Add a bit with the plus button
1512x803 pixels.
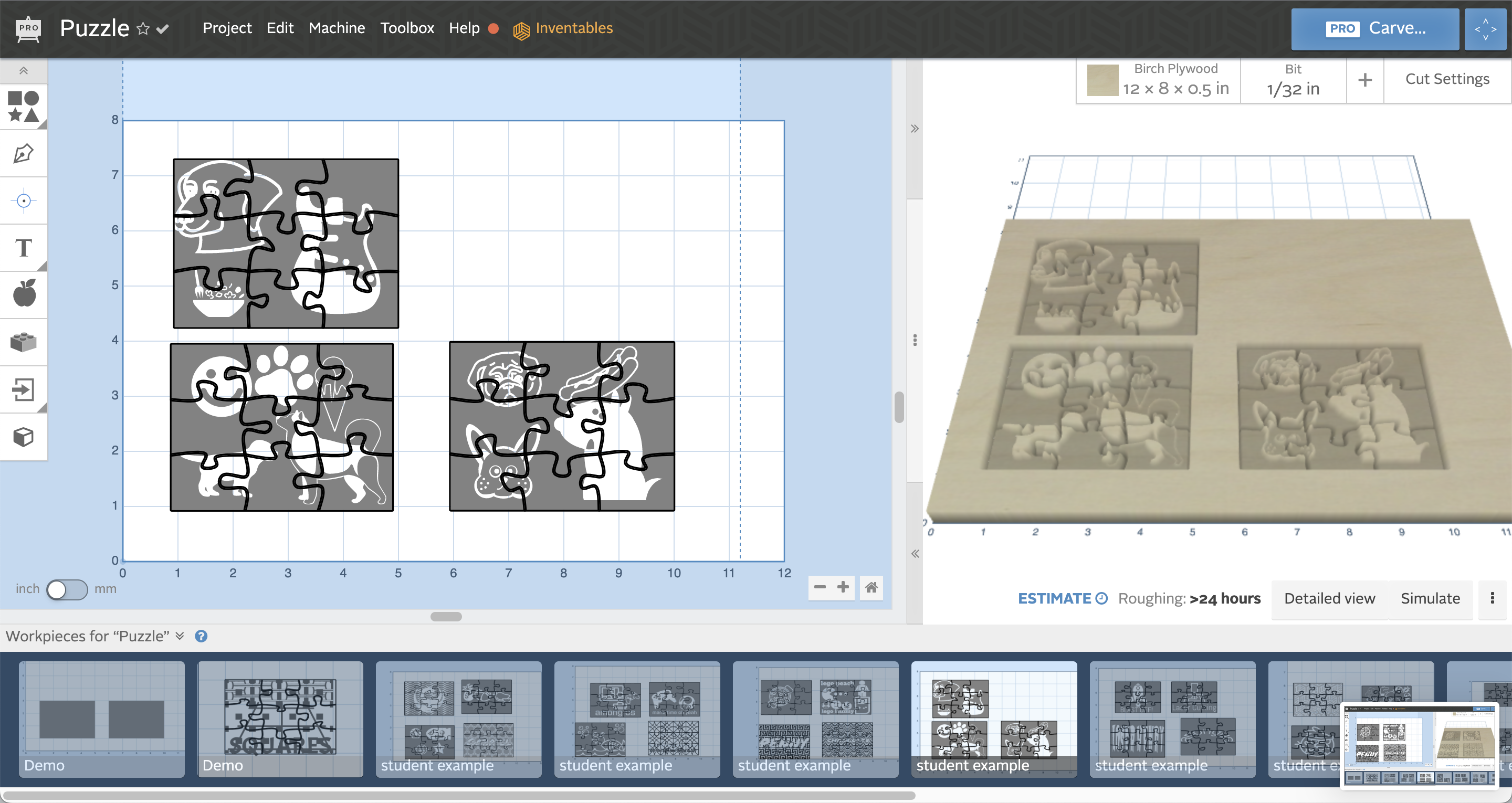point(1365,80)
